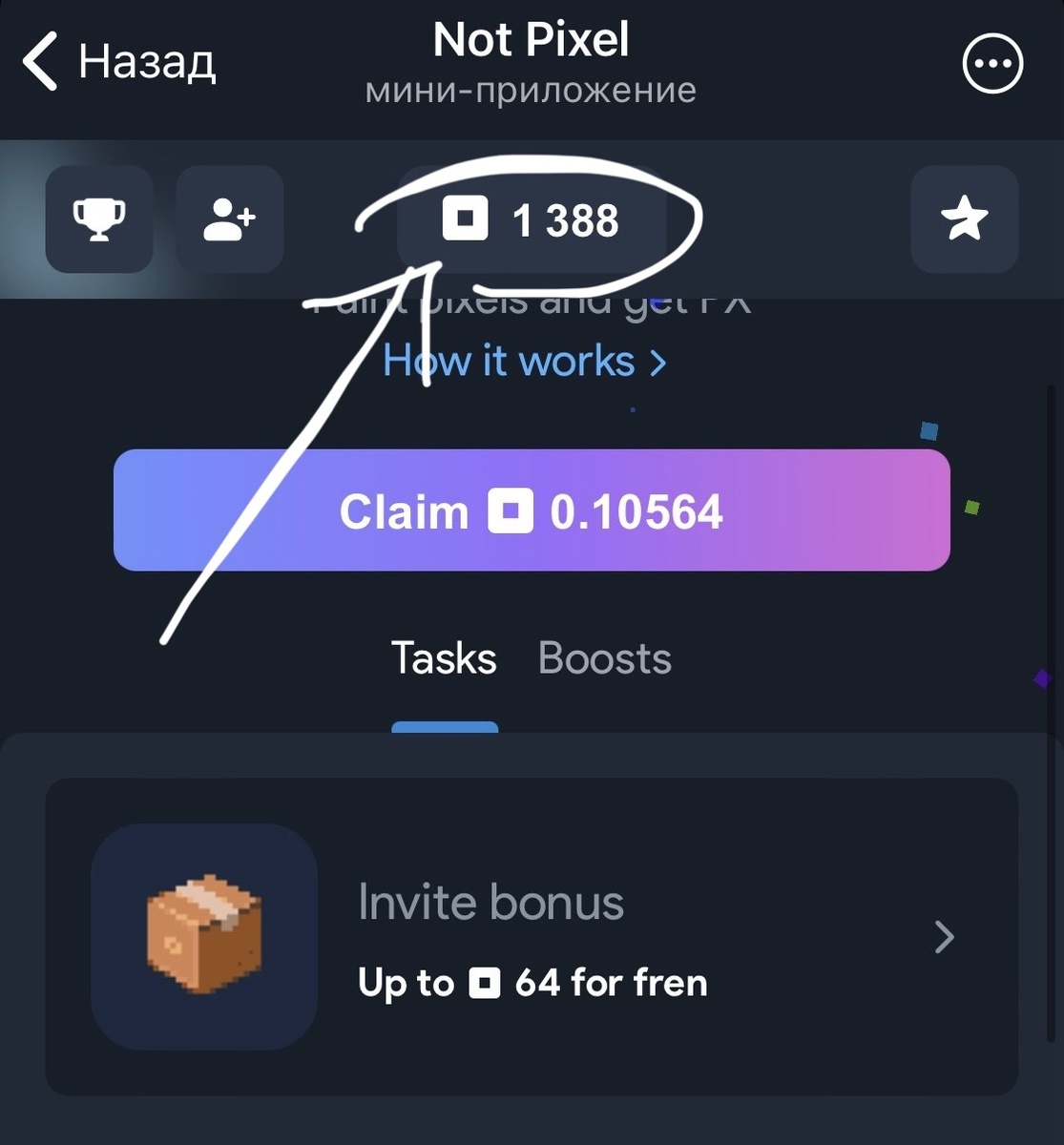Expand the How it works chevron
This screenshot has height=1145, width=1064.
click(x=657, y=363)
